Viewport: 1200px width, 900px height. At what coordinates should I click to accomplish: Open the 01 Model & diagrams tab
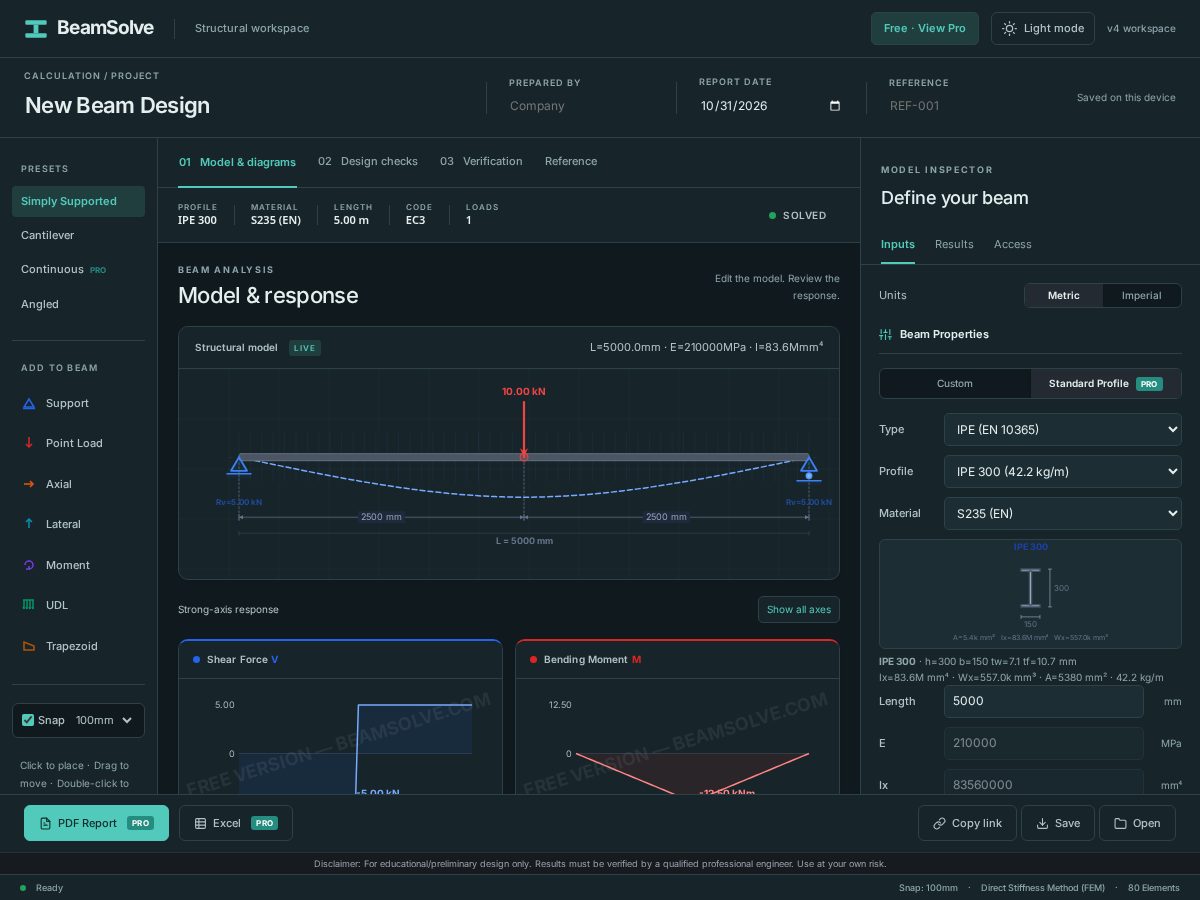[x=237, y=162]
